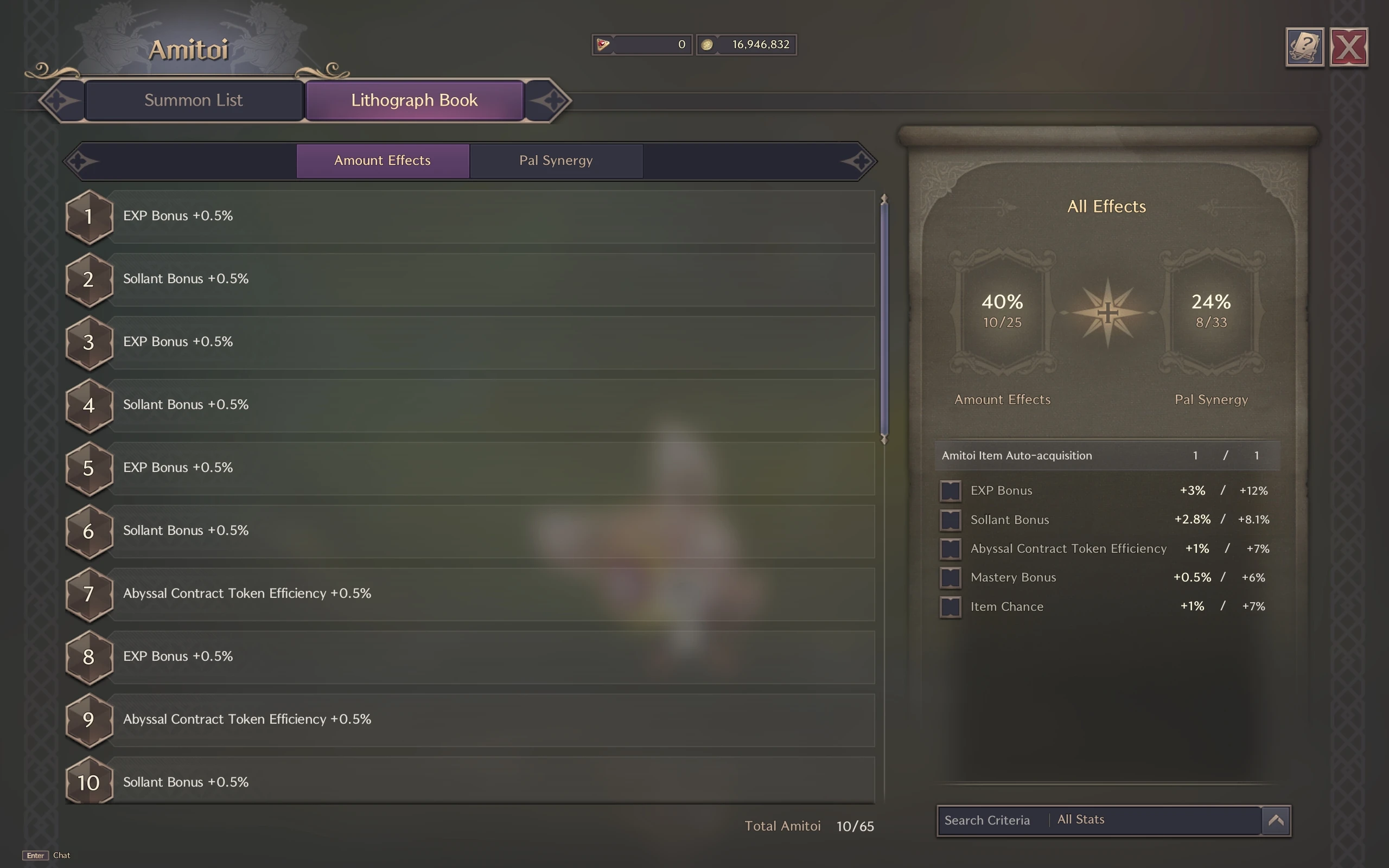Click the compass star in All Effects

1107,313
